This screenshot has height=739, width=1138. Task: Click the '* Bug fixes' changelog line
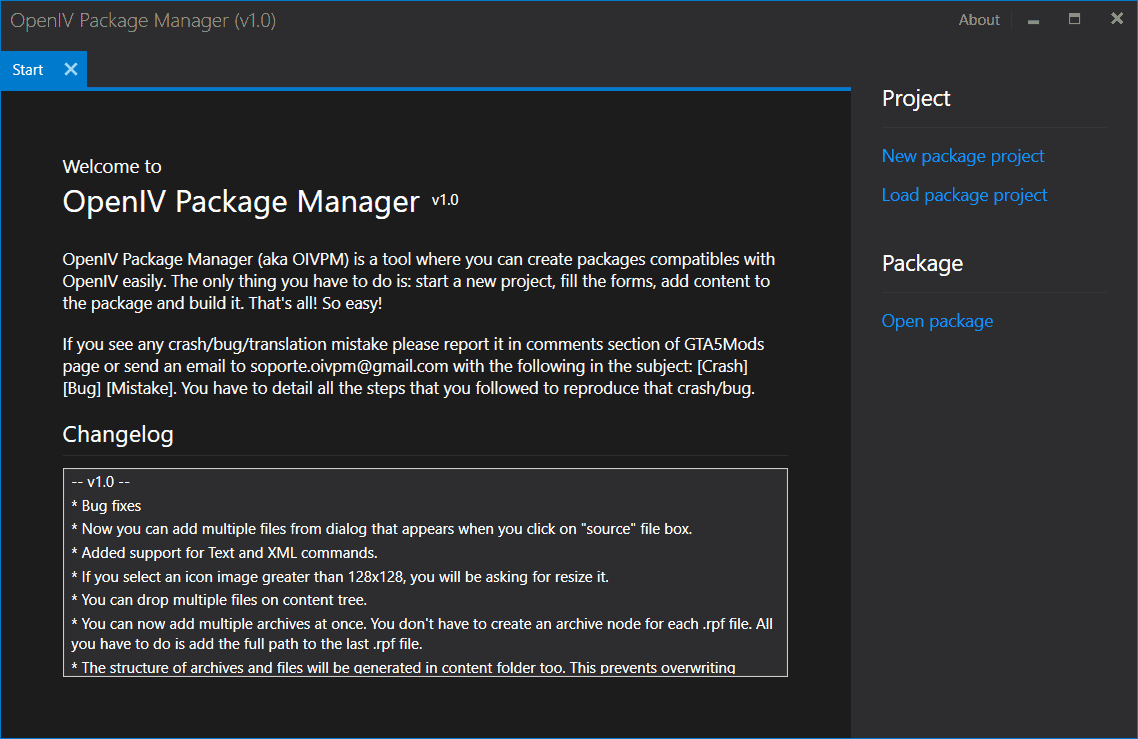point(107,506)
